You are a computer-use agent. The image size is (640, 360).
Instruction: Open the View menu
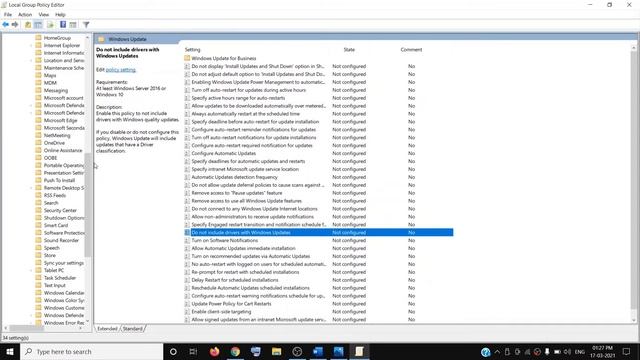[44, 14]
